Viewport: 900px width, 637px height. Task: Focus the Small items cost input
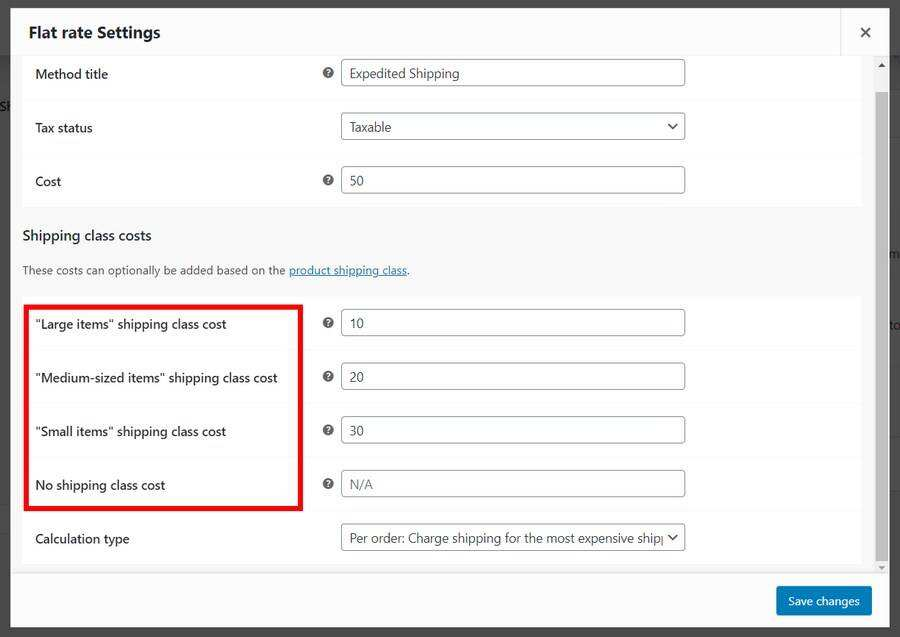513,430
